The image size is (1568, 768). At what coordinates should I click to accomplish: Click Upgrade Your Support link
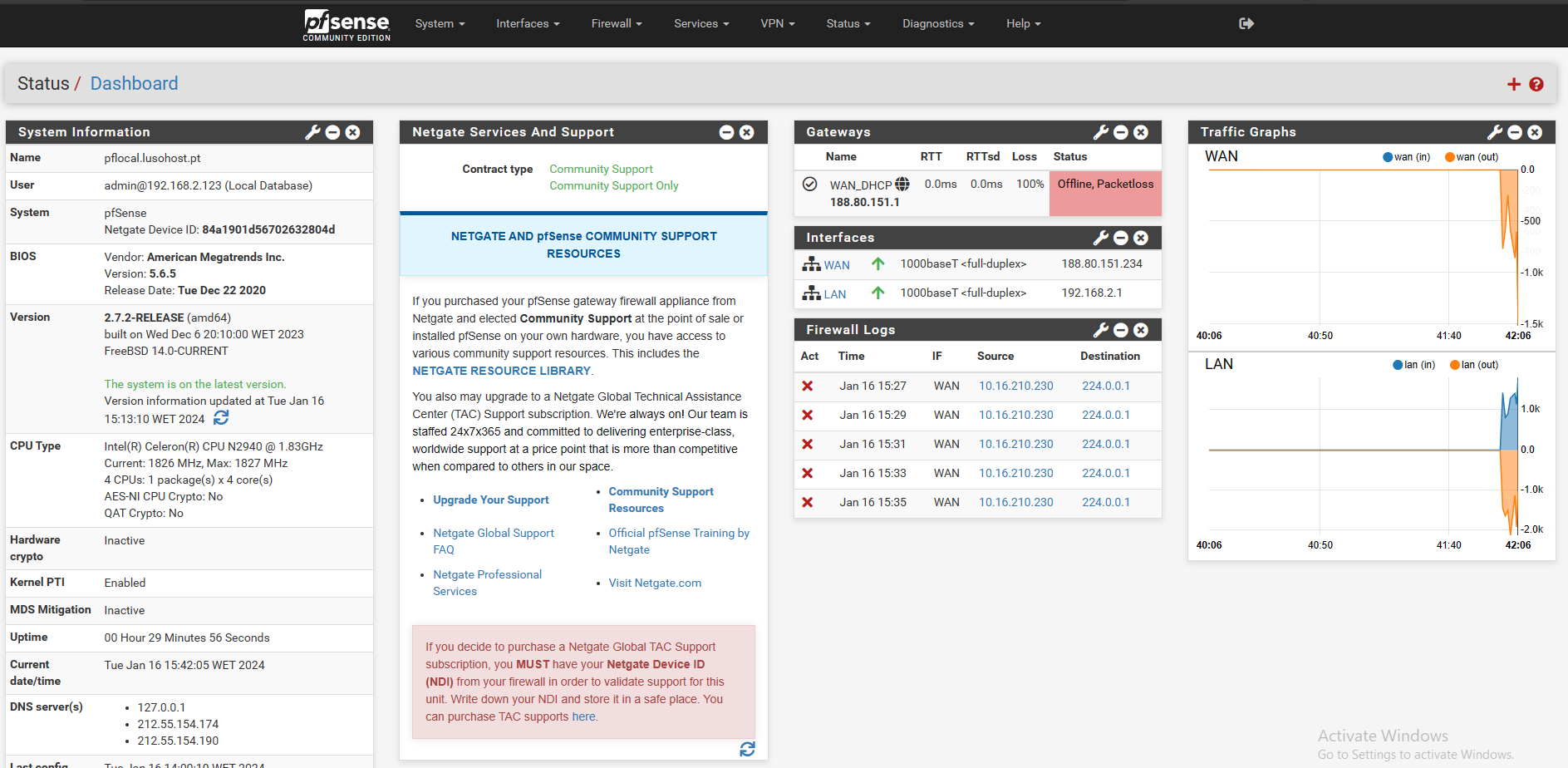pos(491,500)
